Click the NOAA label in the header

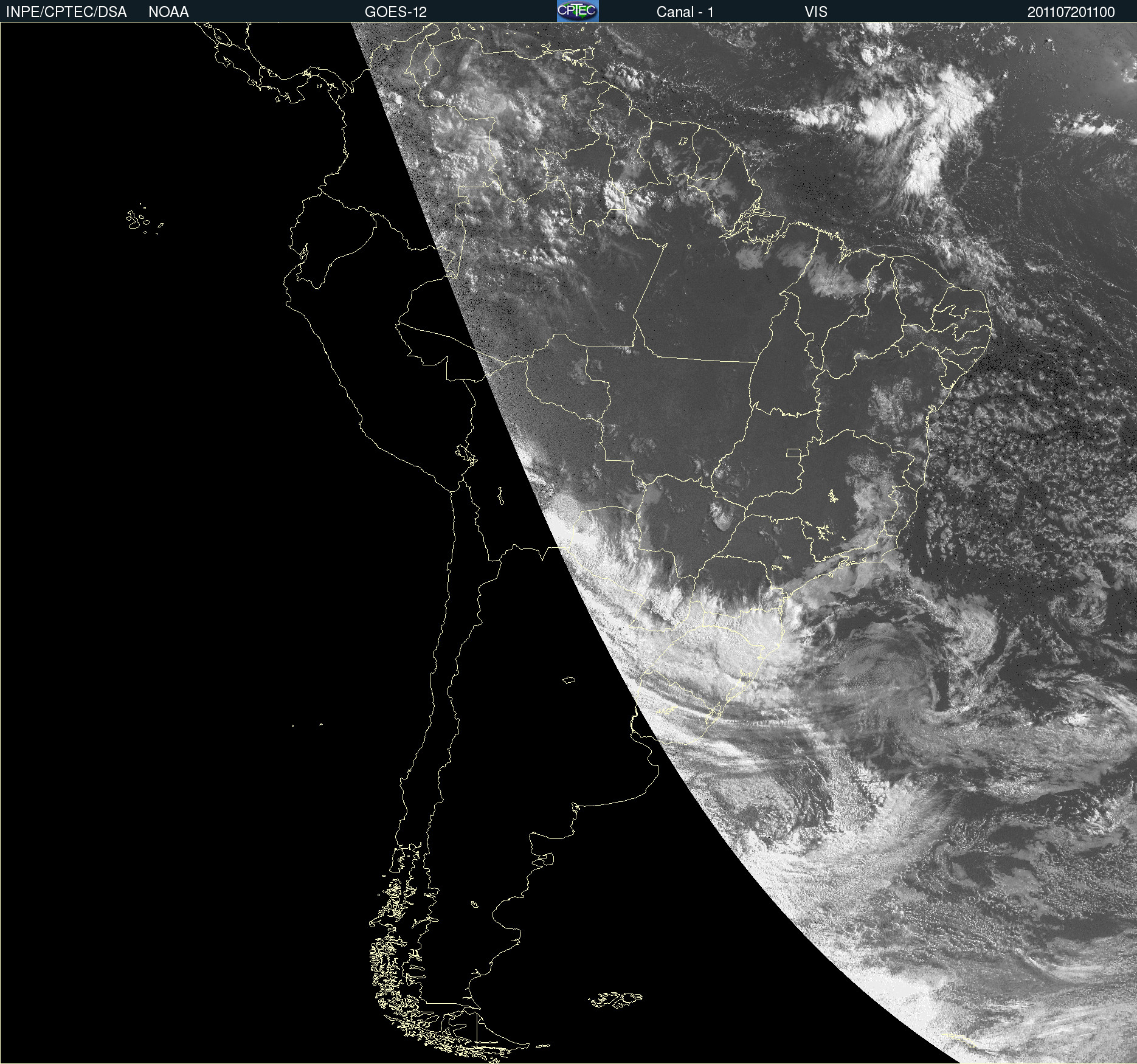(x=168, y=12)
